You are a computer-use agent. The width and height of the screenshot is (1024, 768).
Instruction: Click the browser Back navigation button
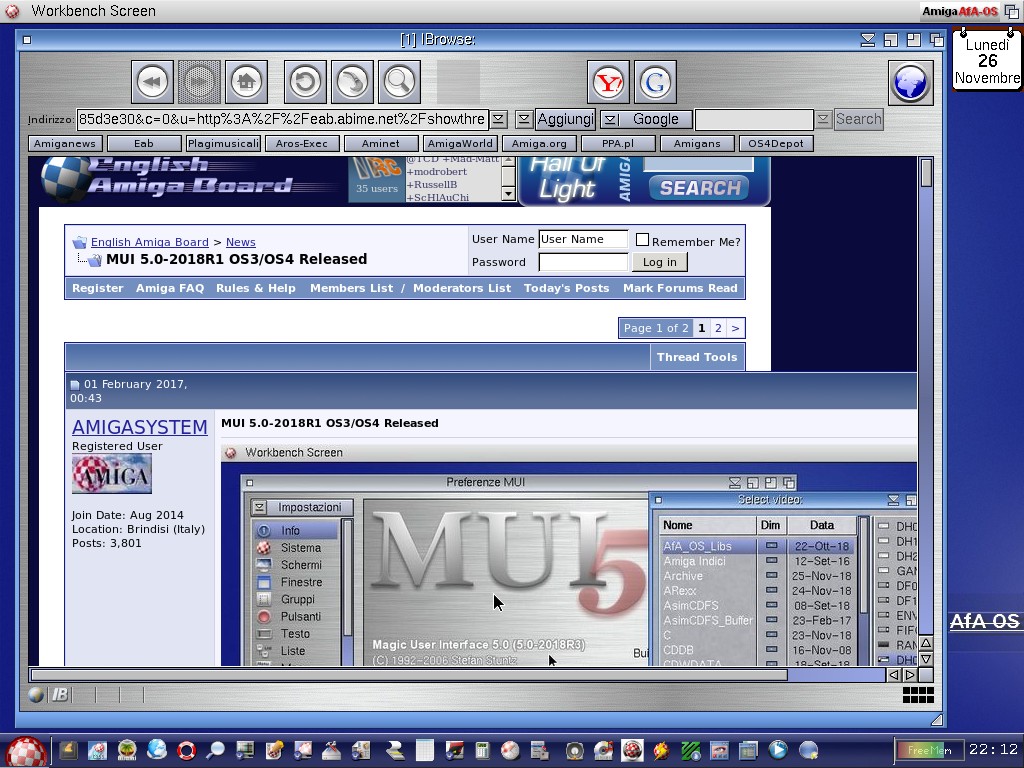pos(153,82)
